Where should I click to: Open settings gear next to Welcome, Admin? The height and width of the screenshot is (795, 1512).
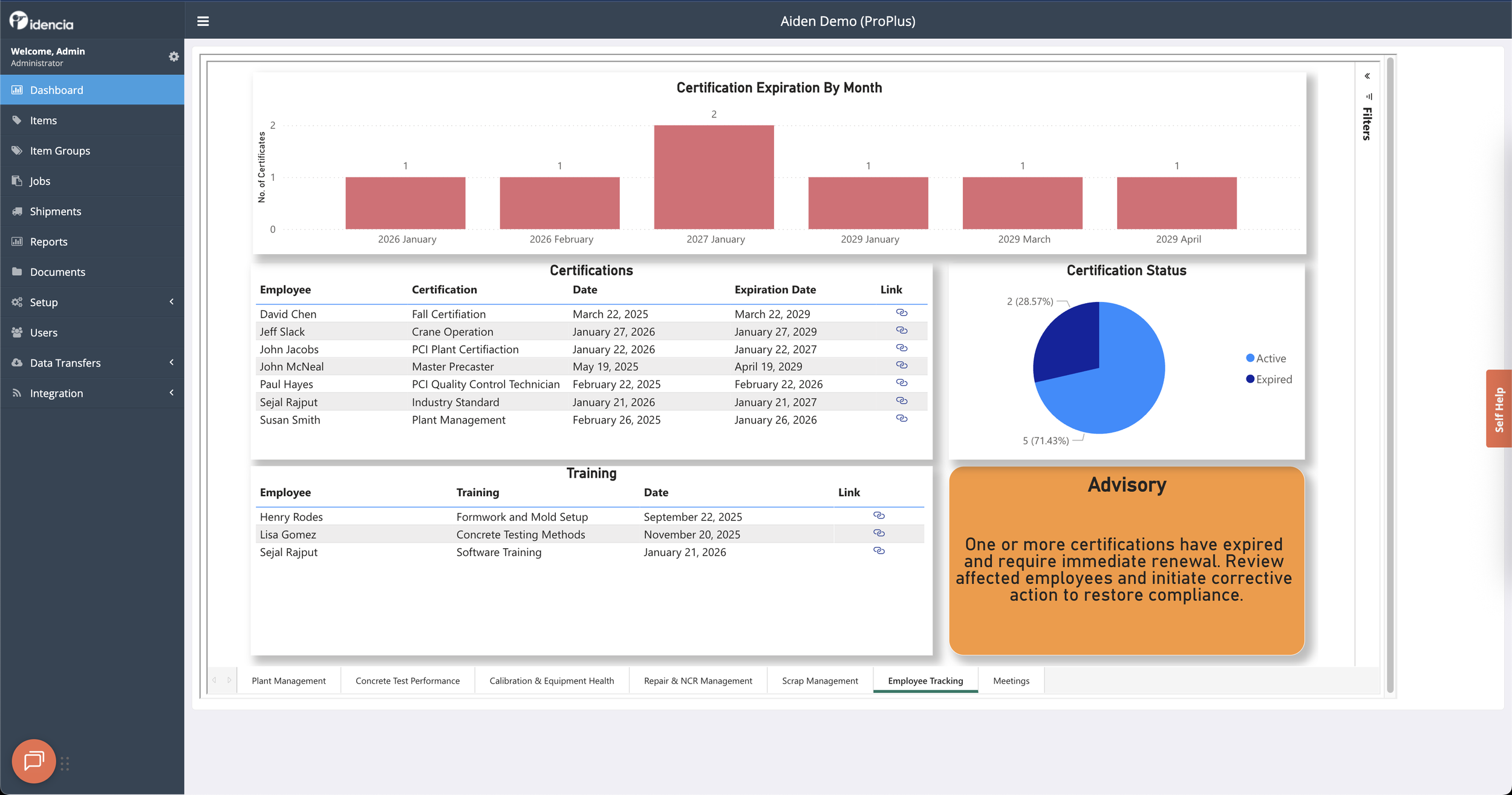(x=174, y=57)
